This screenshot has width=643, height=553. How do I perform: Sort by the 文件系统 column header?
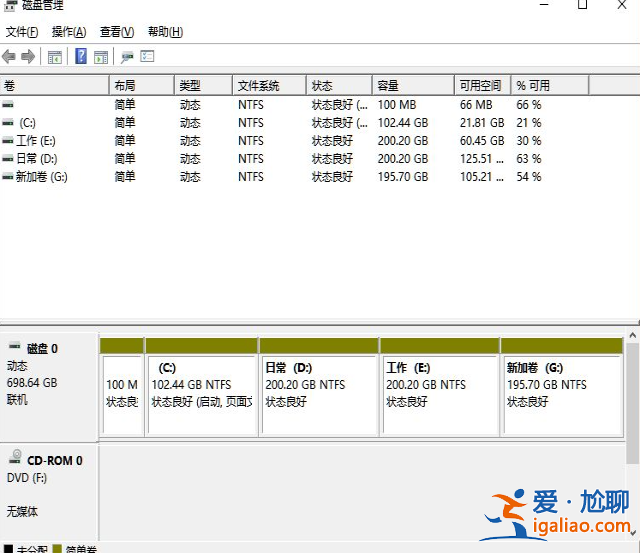click(x=270, y=85)
